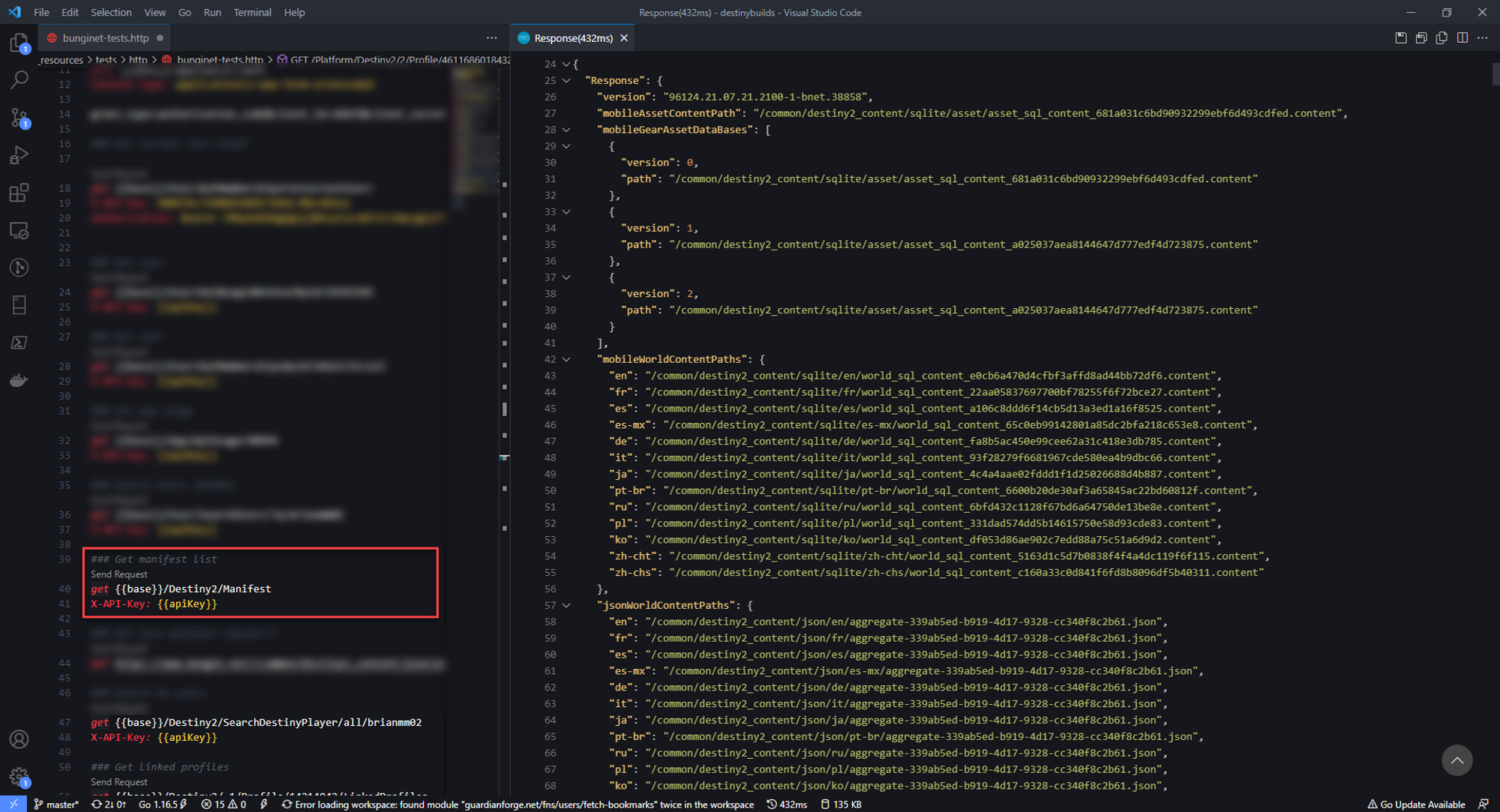Switch to the bunginet-tests.http tab
Image resolution: width=1500 pixels, height=812 pixels.
pyautogui.click(x=105, y=37)
